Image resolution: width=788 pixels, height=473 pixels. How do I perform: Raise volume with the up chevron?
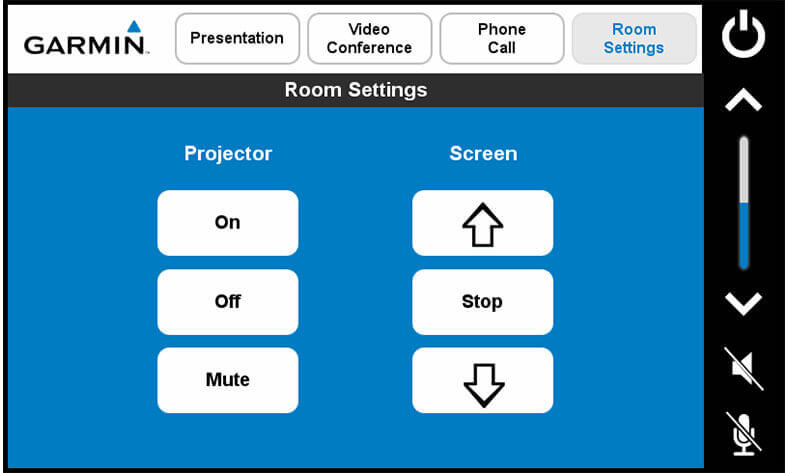pos(743,100)
